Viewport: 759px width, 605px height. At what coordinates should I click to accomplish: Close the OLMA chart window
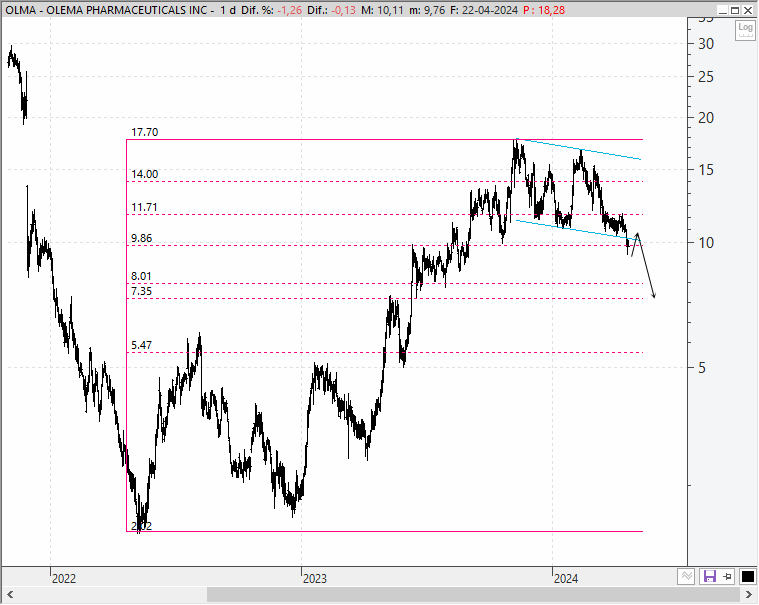pos(748,10)
